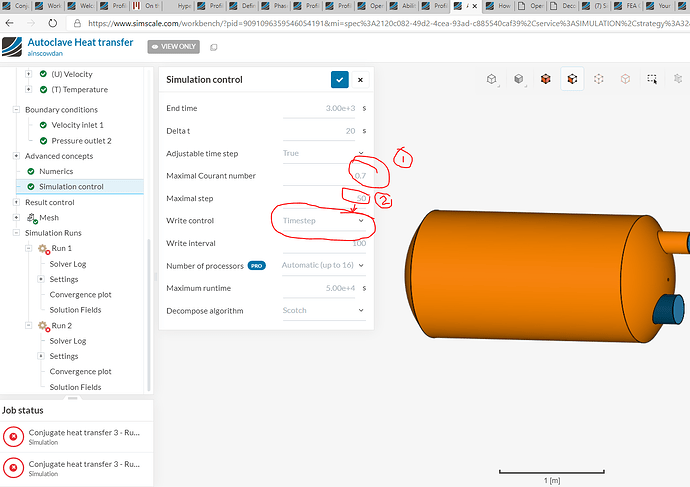The width and height of the screenshot is (690, 487).
Task: Expand the Mesh node
Action: pos(16,218)
